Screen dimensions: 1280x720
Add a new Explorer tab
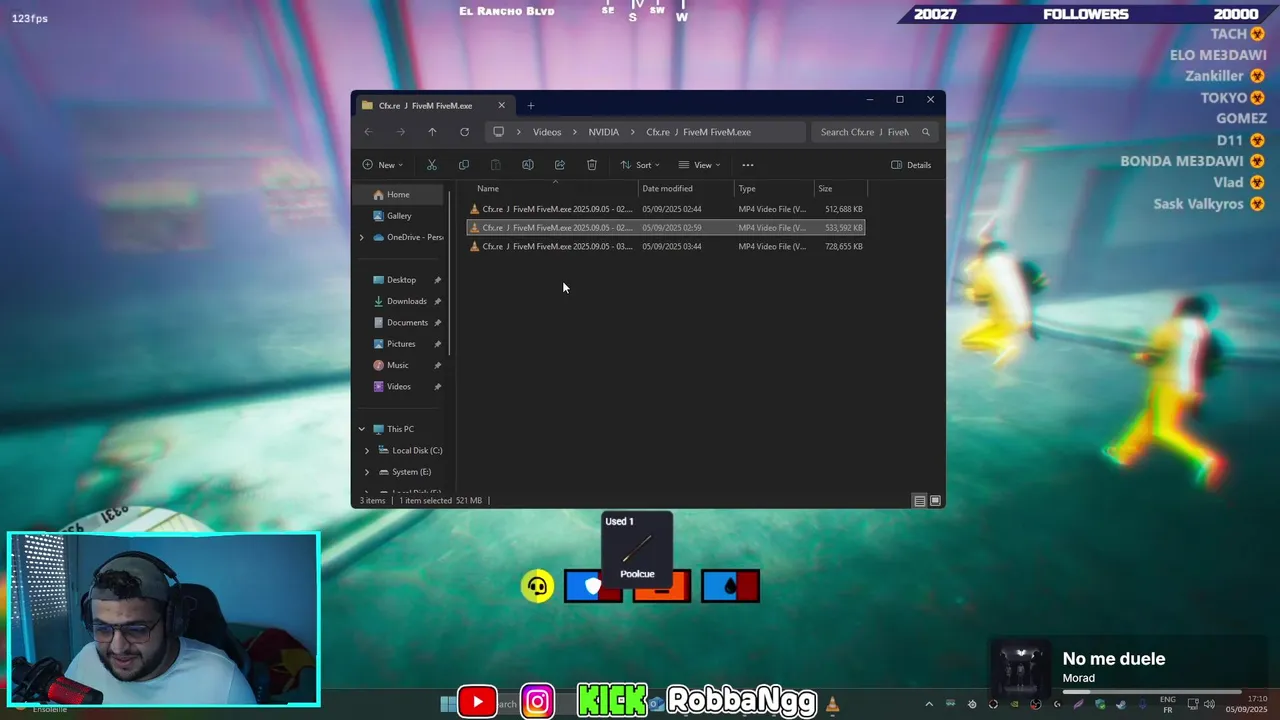531,105
